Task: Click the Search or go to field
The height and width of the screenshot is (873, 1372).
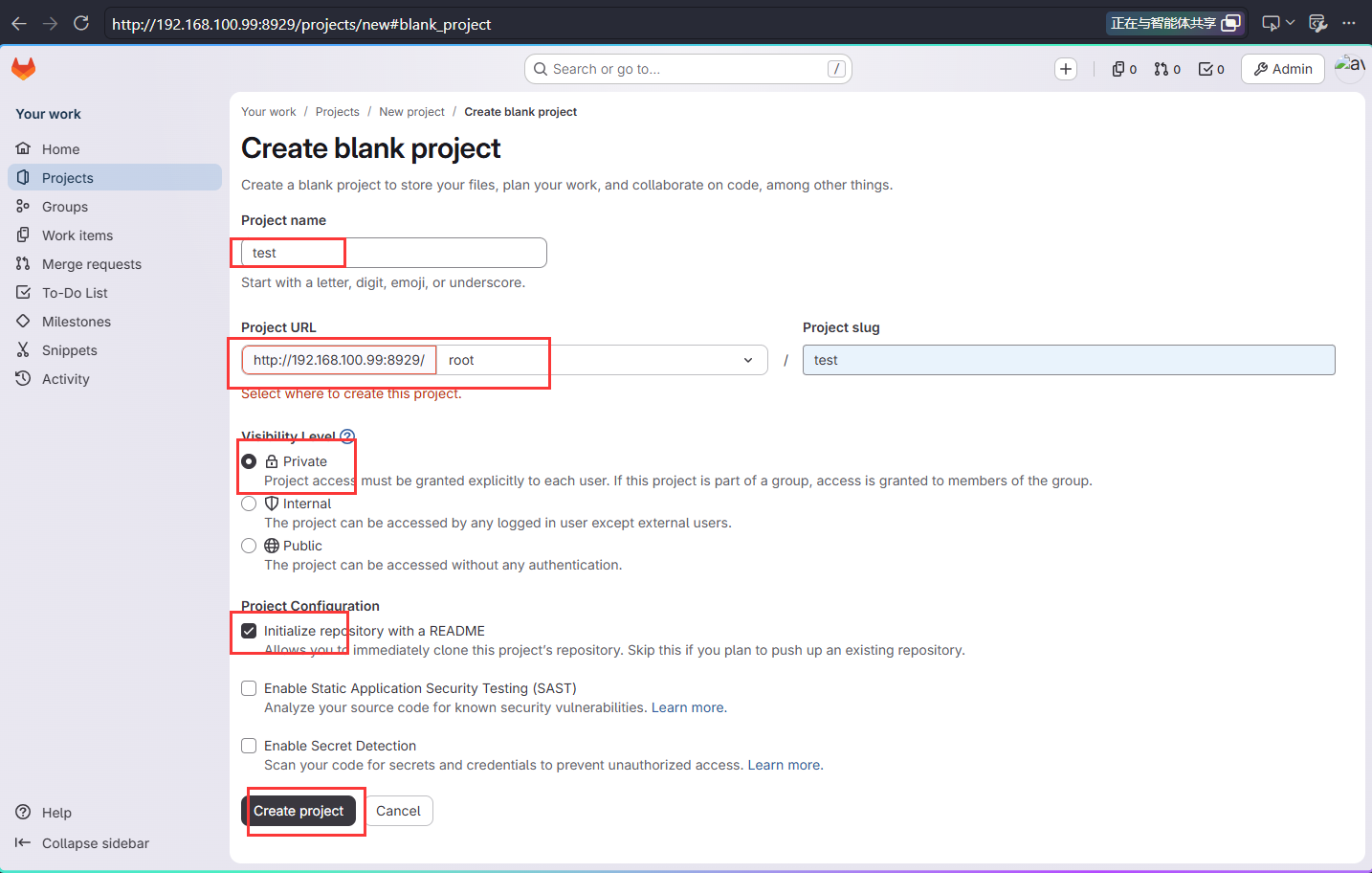Action: (x=688, y=69)
